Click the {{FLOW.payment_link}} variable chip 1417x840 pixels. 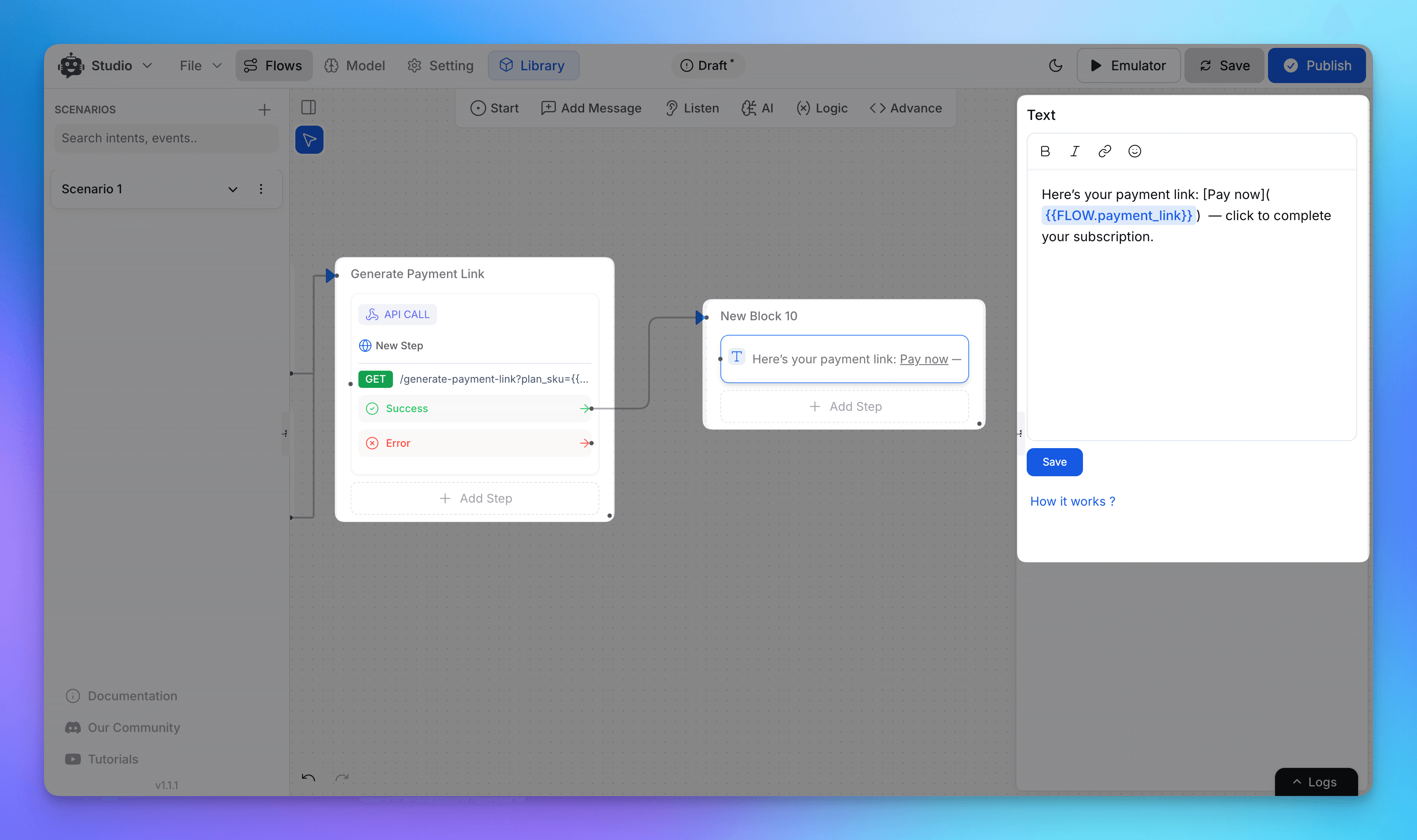[1119, 216]
